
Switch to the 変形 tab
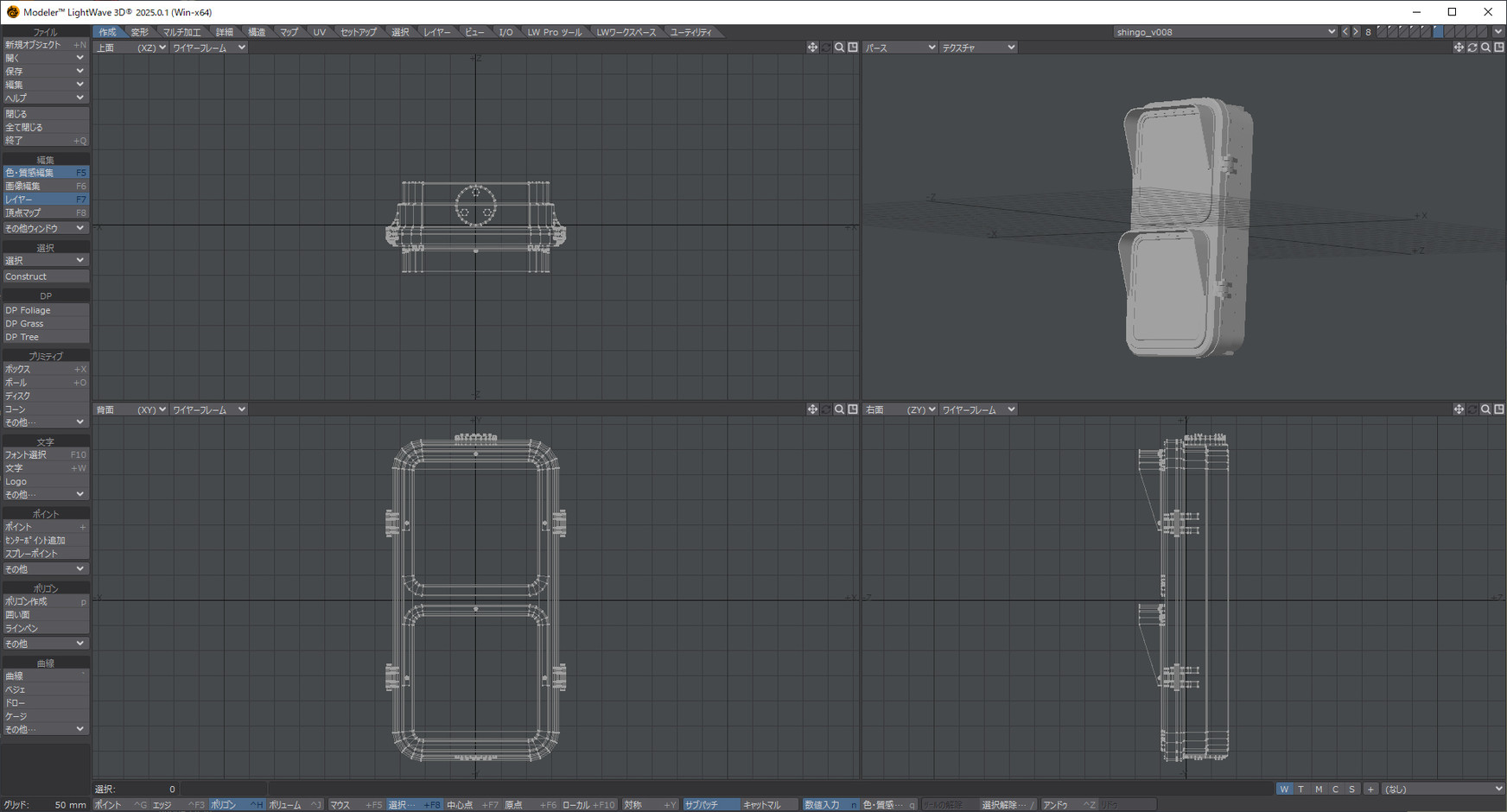(139, 32)
